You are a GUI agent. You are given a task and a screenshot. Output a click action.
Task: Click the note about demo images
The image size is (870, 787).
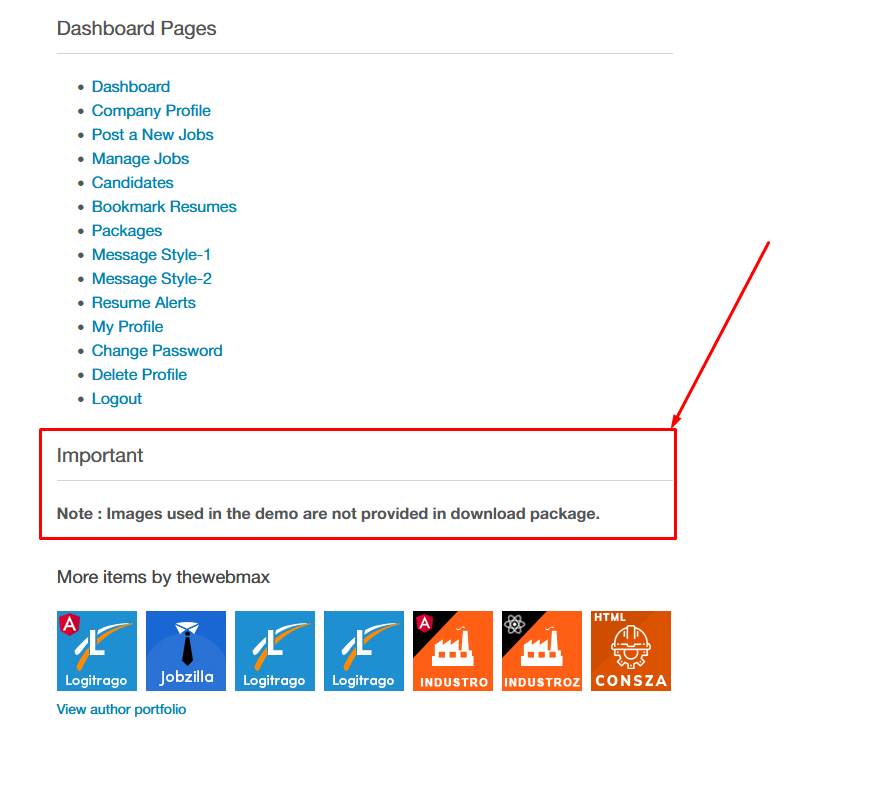point(328,513)
